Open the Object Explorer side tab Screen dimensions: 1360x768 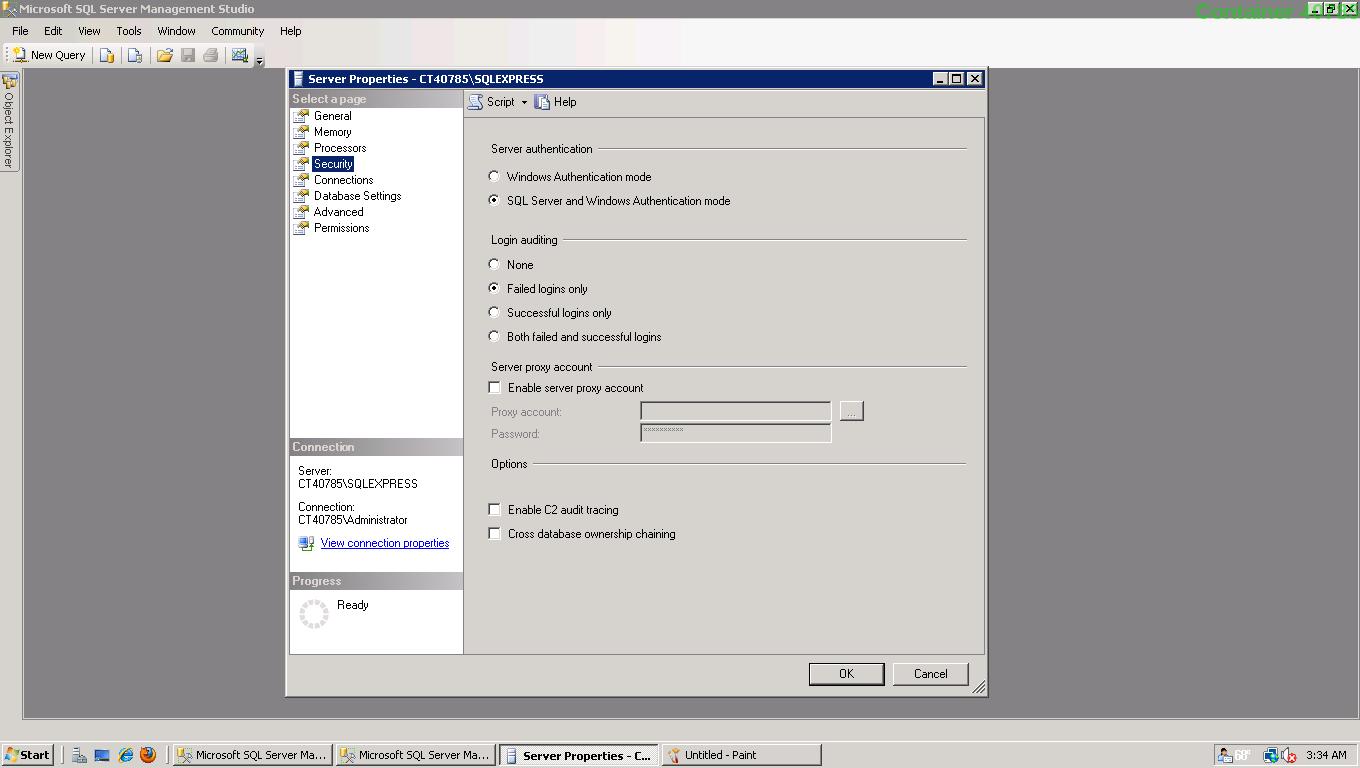pos(9,121)
